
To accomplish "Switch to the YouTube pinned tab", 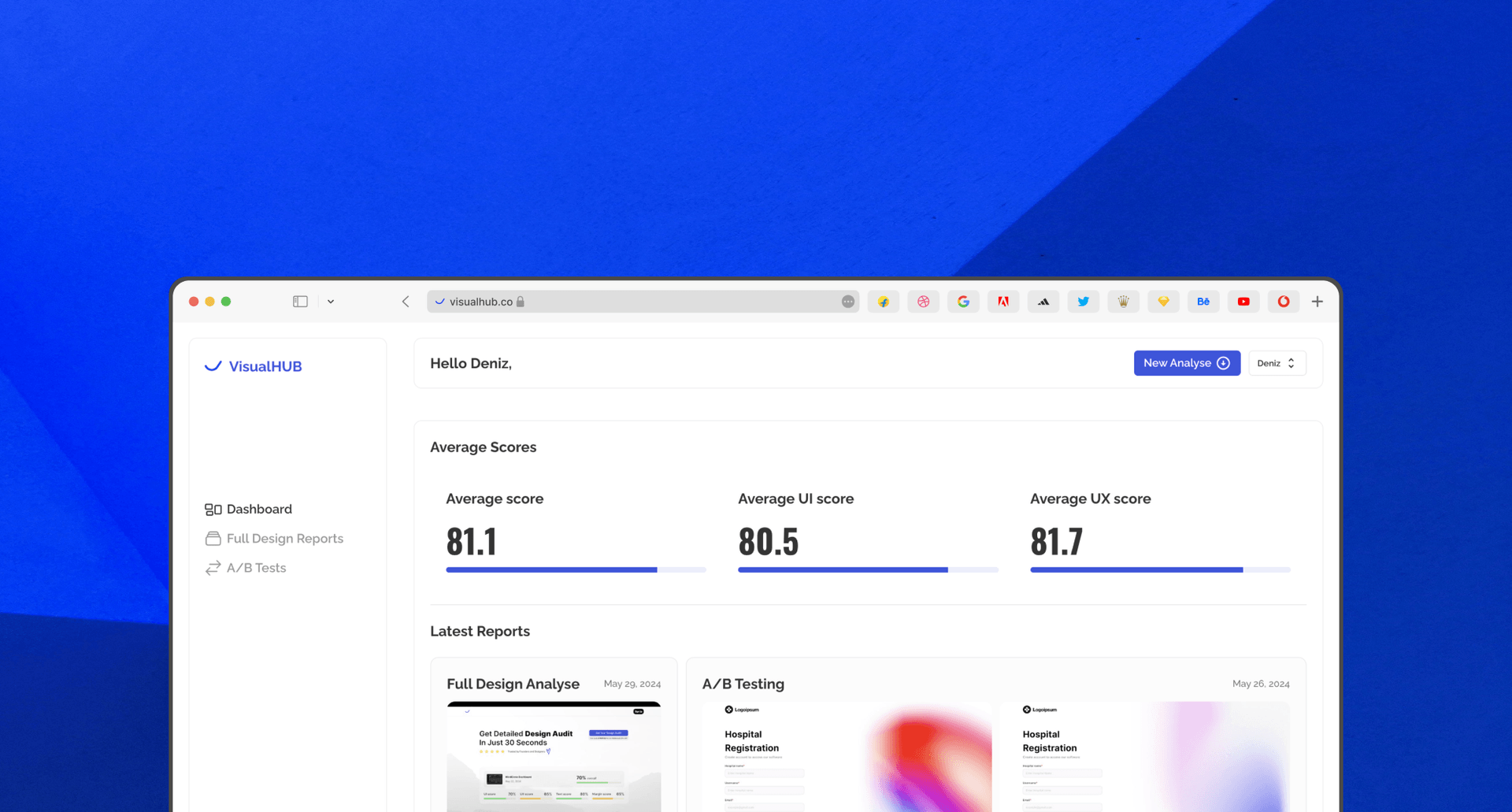I will pos(1243,302).
